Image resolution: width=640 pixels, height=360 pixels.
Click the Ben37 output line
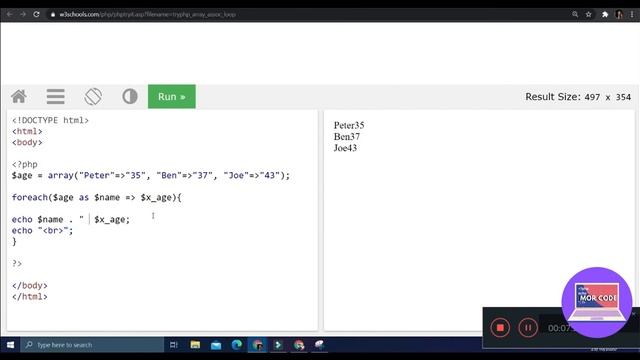347,137
